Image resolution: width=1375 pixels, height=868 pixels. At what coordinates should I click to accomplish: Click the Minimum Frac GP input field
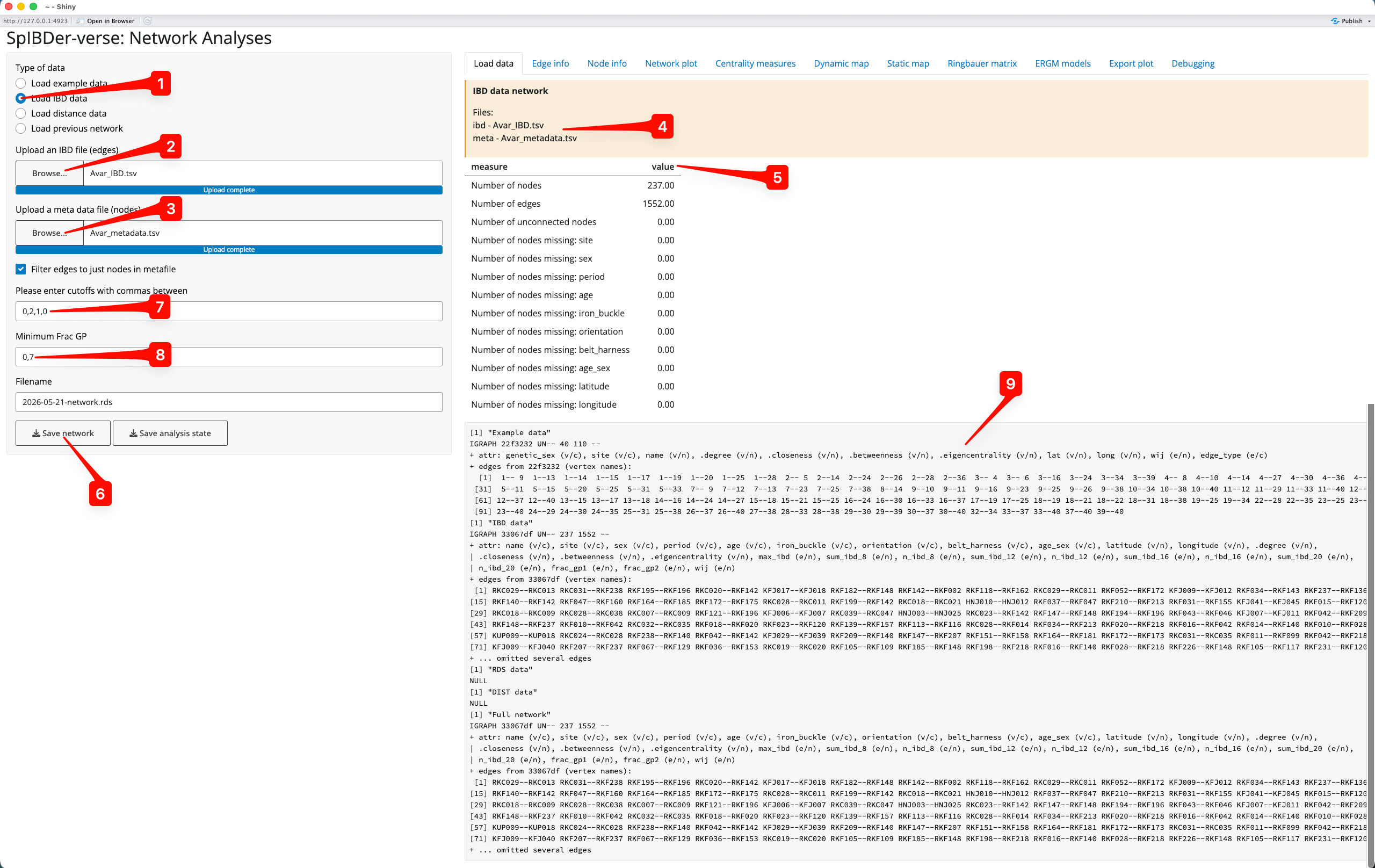[228, 357]
